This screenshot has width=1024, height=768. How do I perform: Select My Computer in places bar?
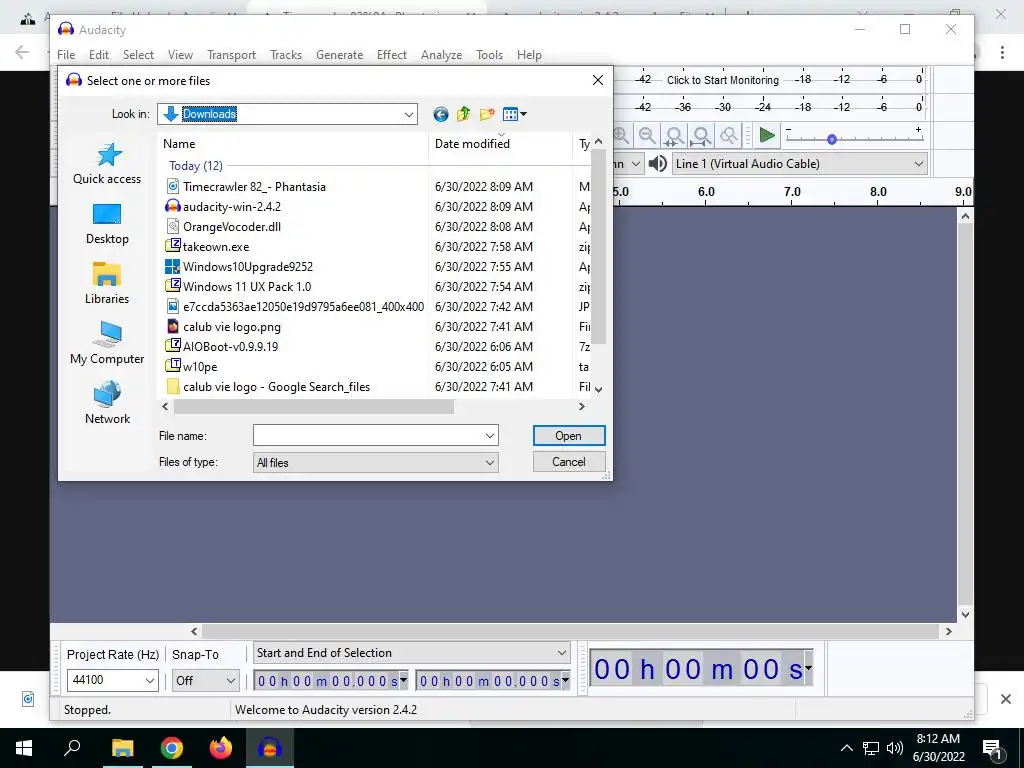(107, 344)
